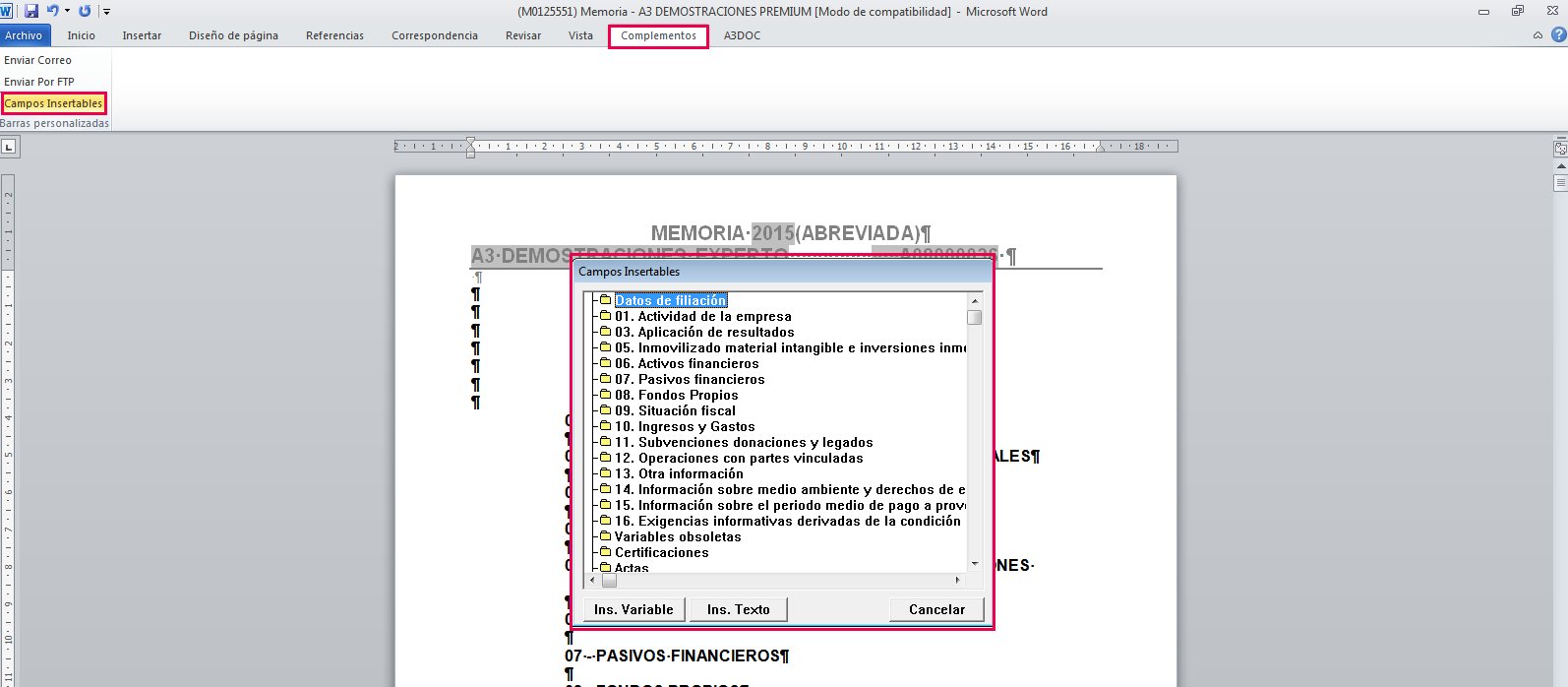Open the Diseño de página tab
The height and width of the screenshot is (687, 1568).
[233, 35]
